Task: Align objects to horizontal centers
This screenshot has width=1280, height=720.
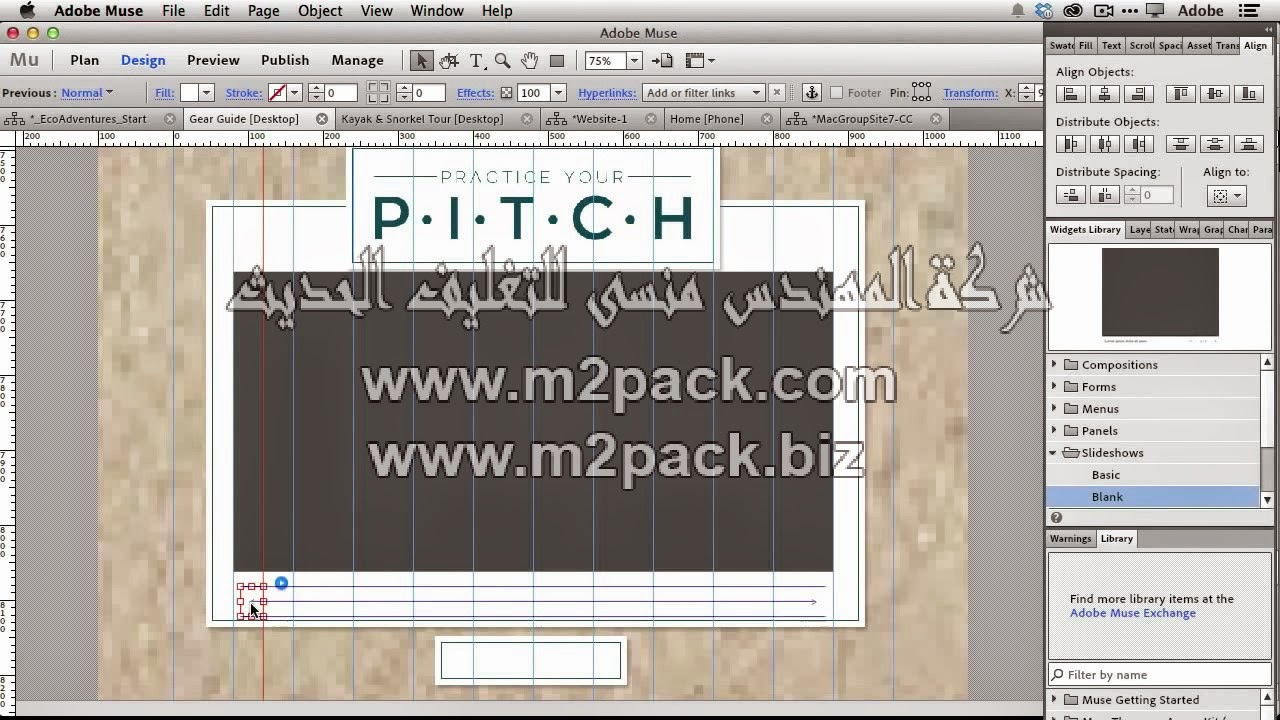Action: tap(1105, 94)
